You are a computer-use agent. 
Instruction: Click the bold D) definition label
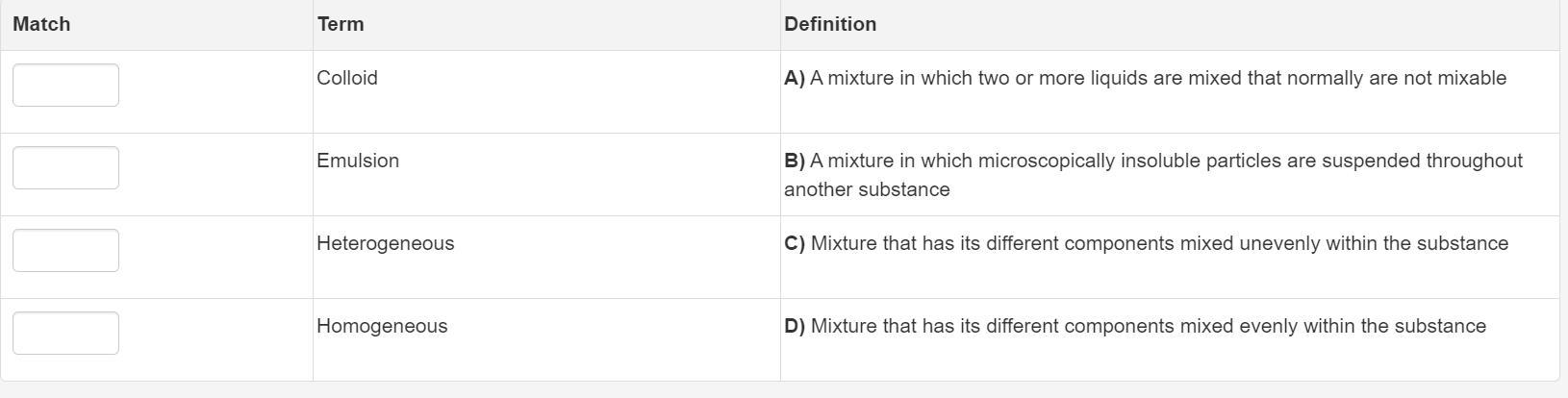(x=795, y=326)
